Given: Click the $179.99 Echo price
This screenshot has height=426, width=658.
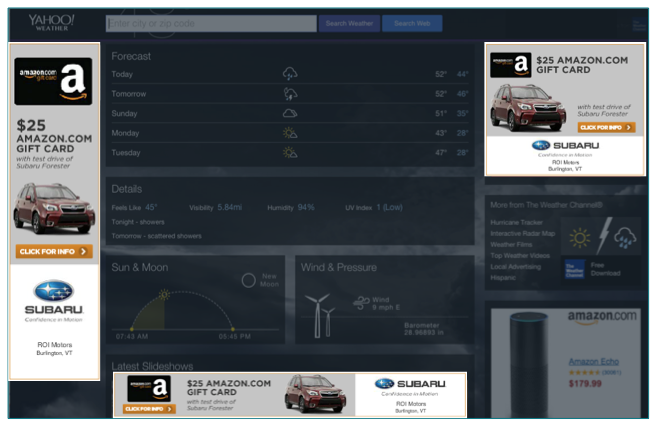Looking at the screenshot, I should [585, 383].
